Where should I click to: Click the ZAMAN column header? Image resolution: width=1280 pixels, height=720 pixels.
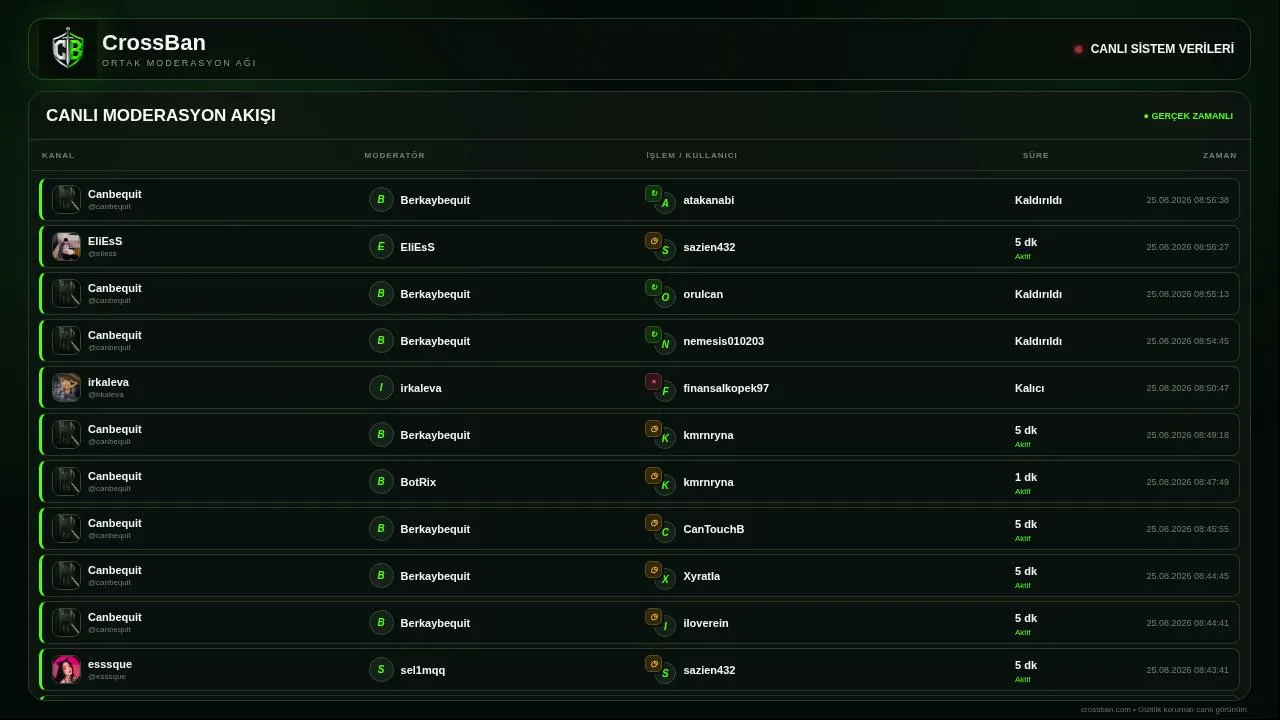pos(1220,155)
